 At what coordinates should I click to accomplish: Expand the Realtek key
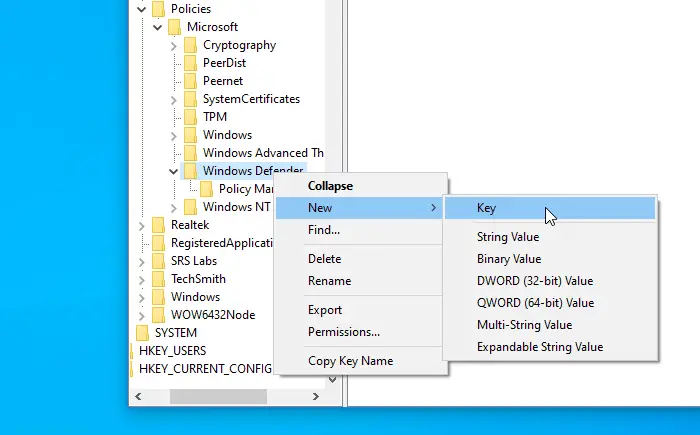tap(142, 226)
